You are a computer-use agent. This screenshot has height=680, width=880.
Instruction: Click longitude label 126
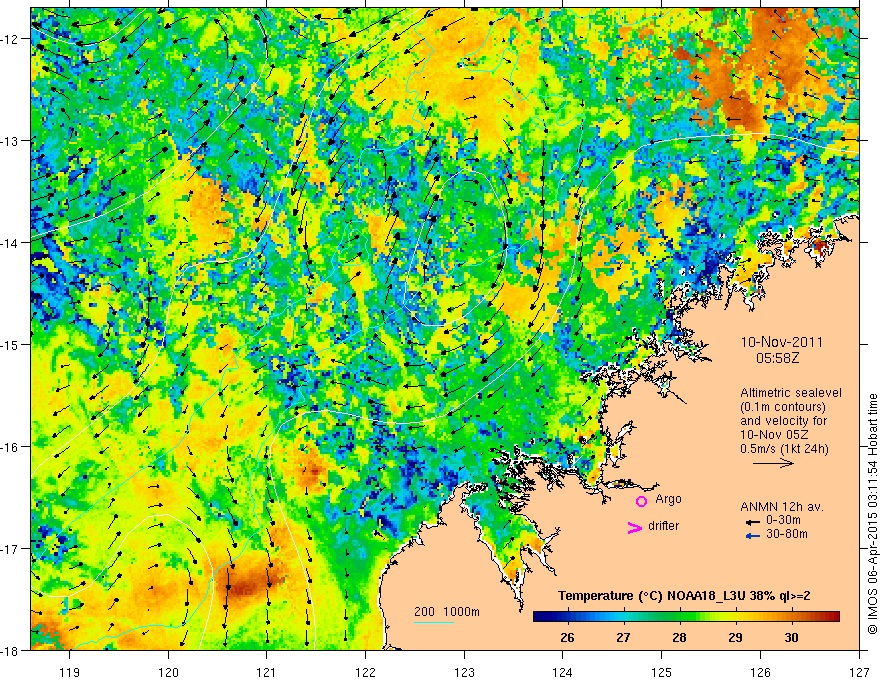coord(760,672)
